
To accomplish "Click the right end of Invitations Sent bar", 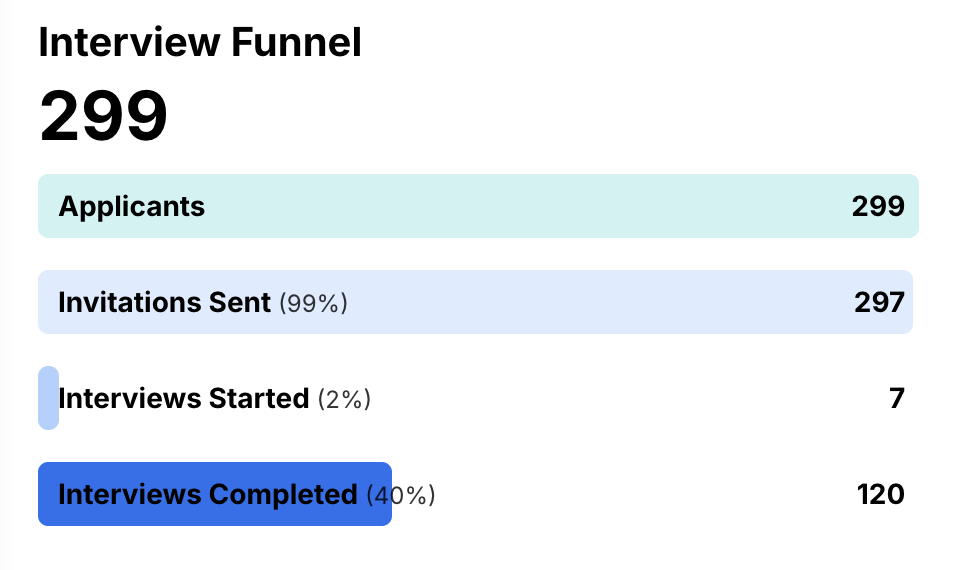I will [x=909, y=302].
